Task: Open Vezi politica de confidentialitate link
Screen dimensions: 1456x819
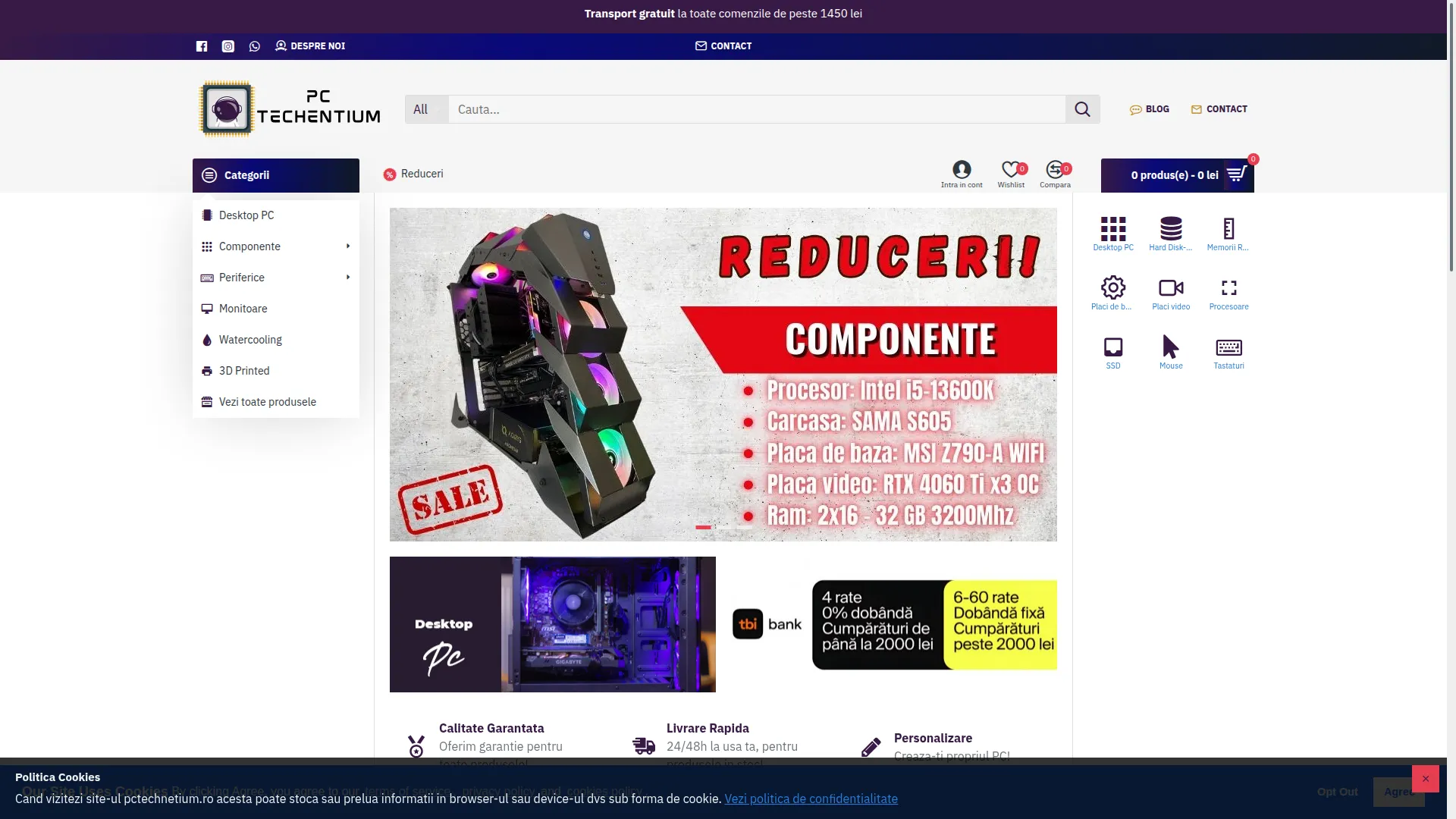Action: [811, 799]
